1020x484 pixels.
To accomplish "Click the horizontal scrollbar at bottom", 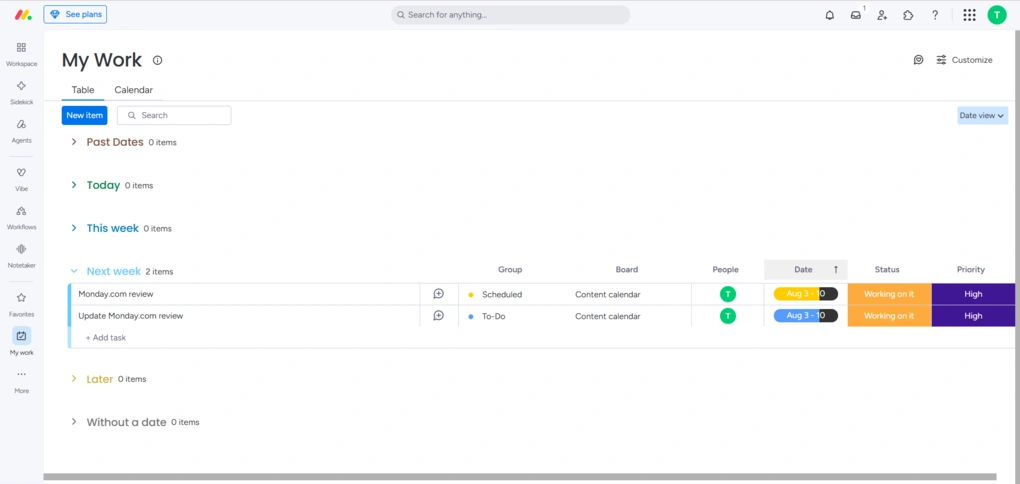I will pos(520,477).
